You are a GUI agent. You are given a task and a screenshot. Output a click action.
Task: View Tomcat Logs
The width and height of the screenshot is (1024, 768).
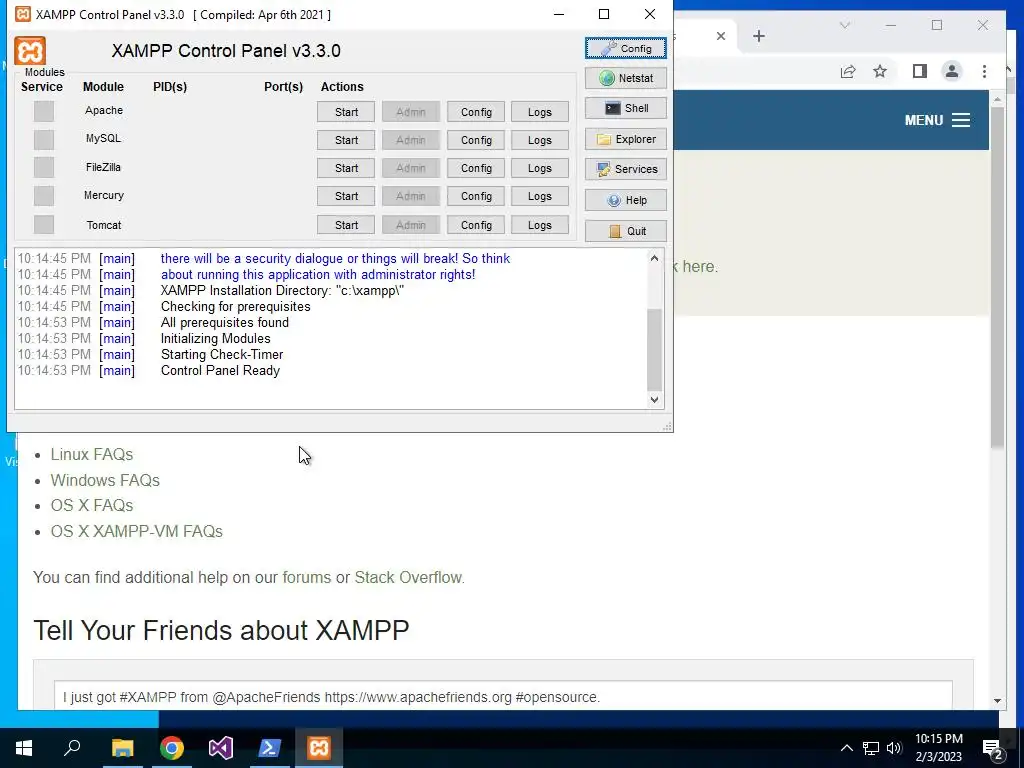point(539,225)
